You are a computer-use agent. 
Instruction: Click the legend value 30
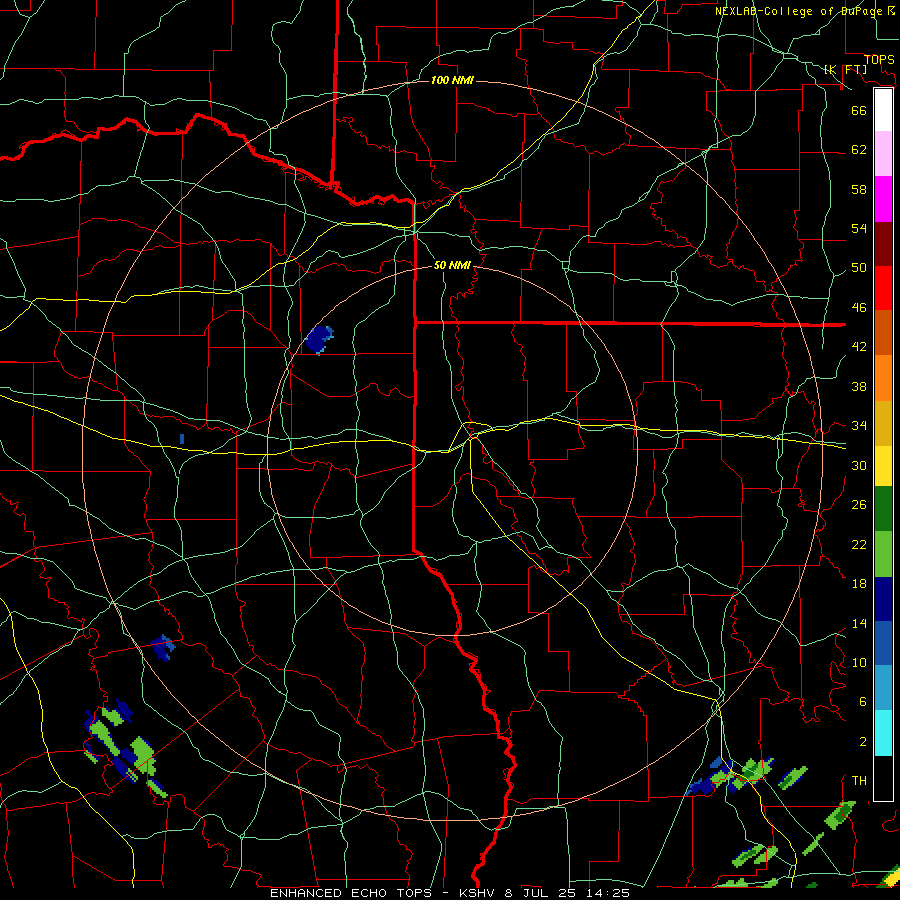click(859, 465)
